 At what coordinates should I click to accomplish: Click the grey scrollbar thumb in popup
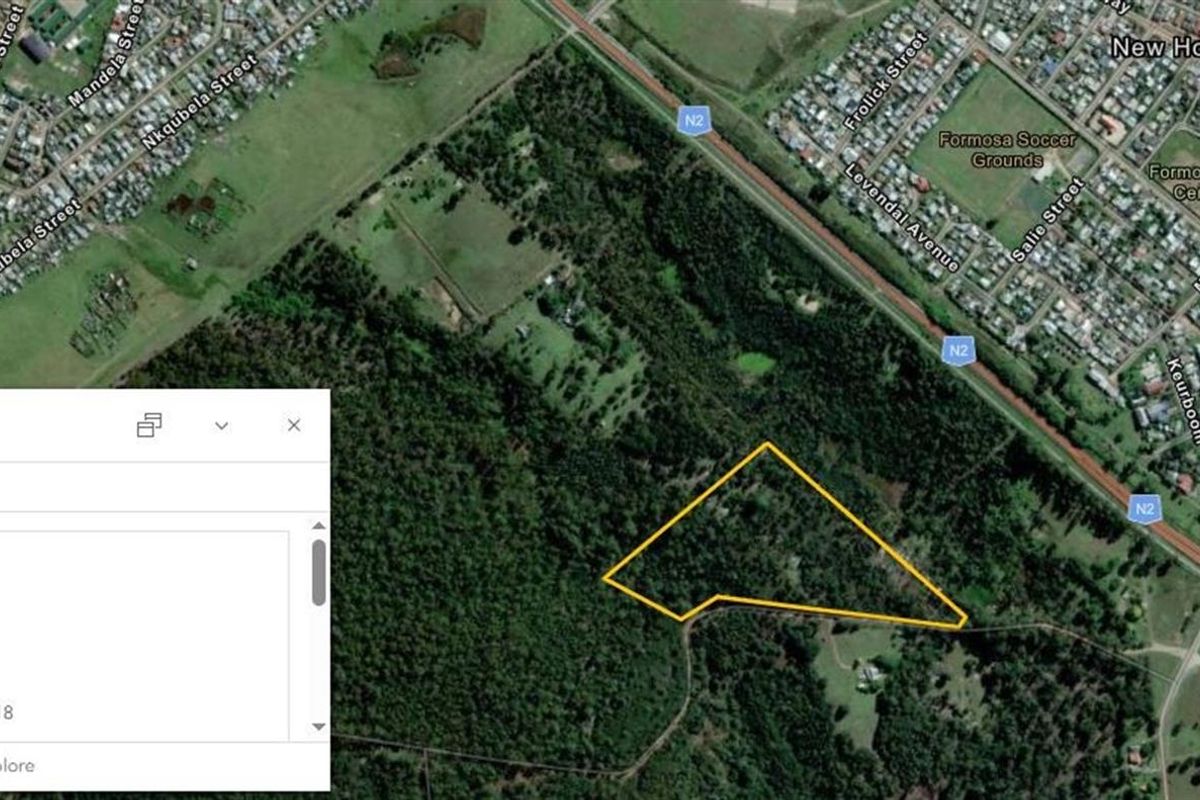(319, 572)
